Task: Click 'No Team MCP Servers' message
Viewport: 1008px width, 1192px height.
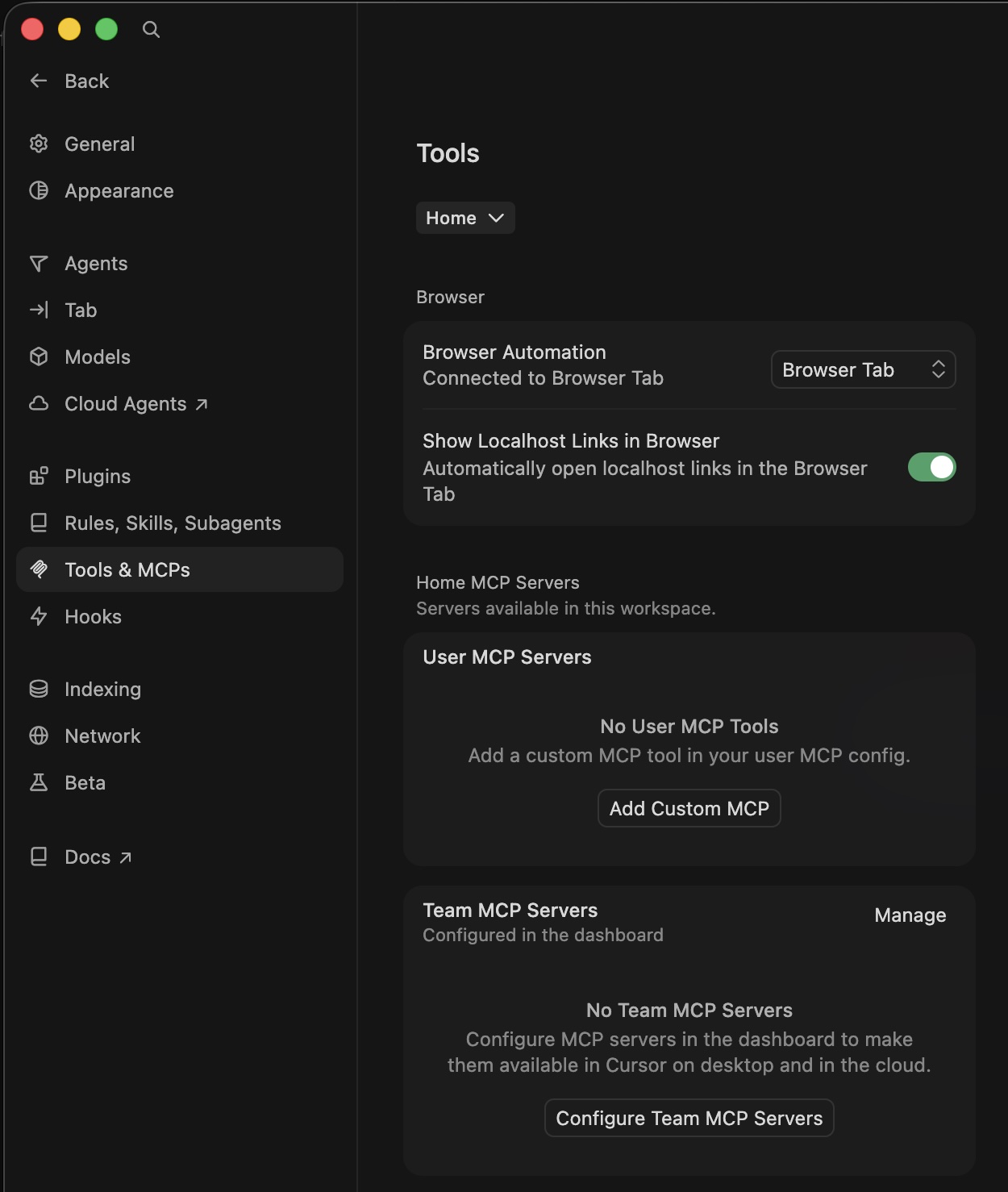Action: click(689, 1011)
